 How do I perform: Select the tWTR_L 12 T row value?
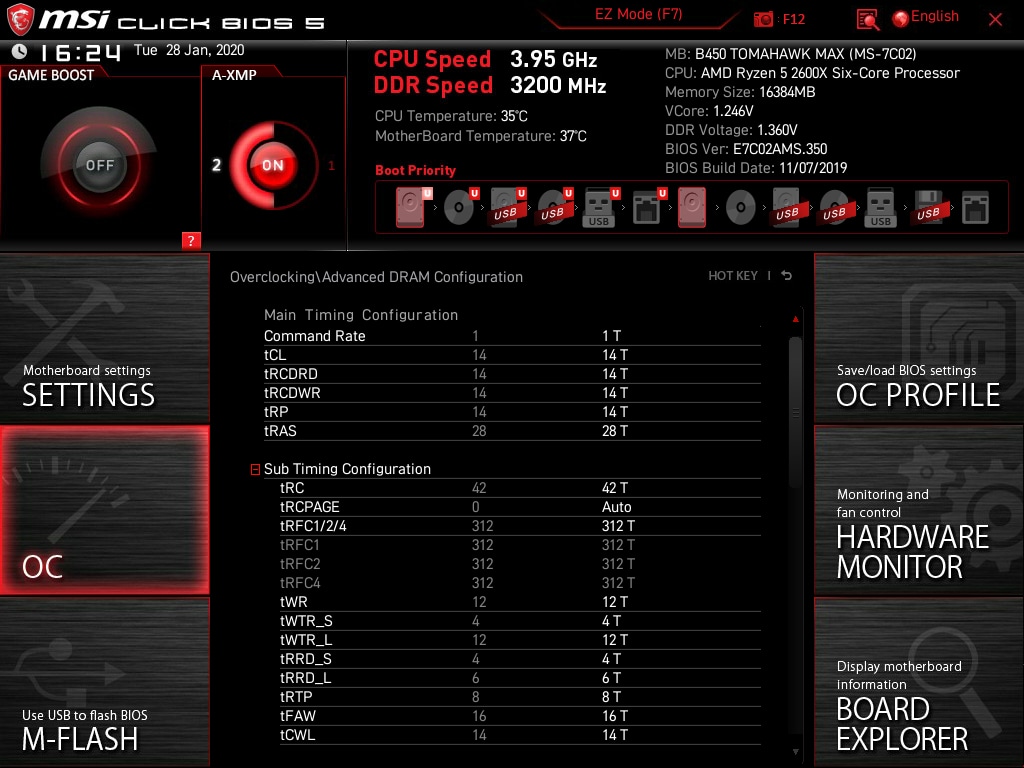(615, 639)
